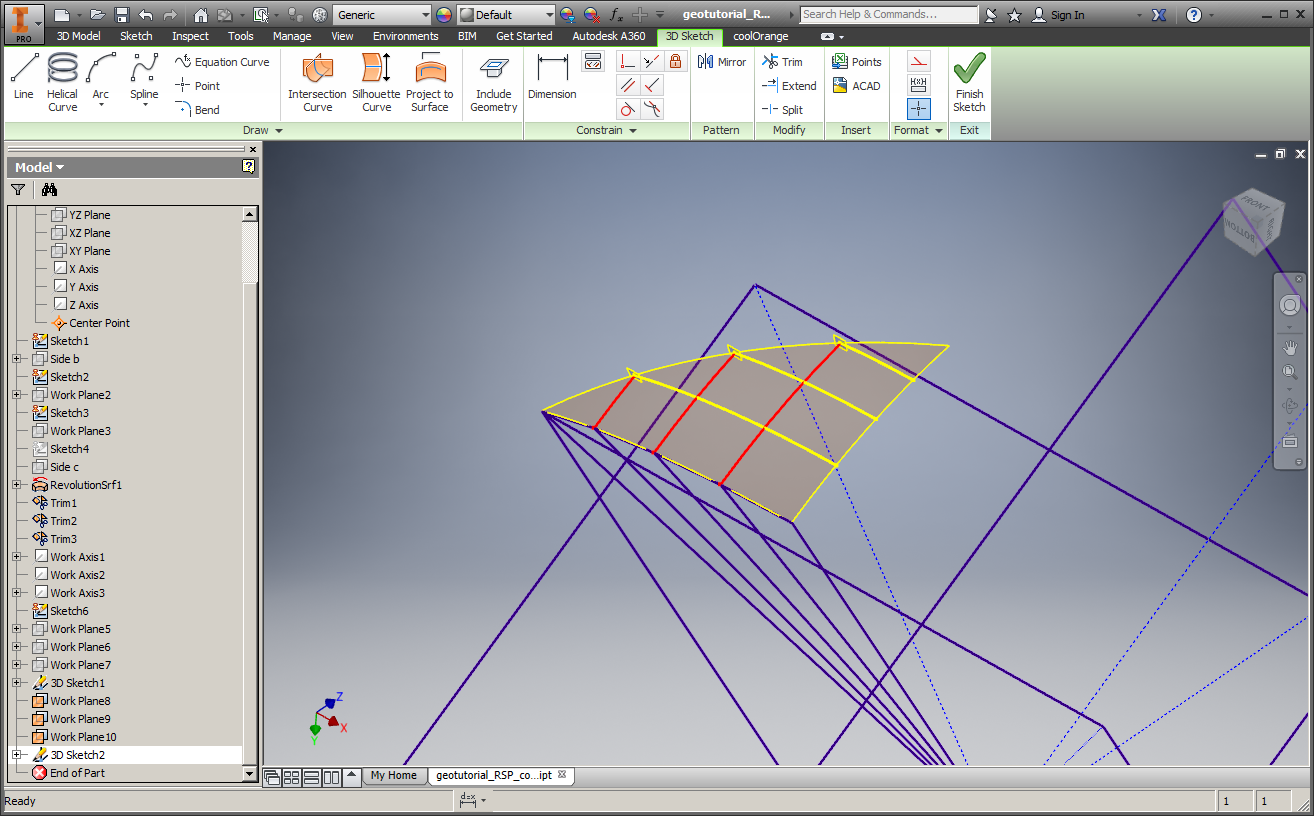Open the fx Parameters icon

617,15
